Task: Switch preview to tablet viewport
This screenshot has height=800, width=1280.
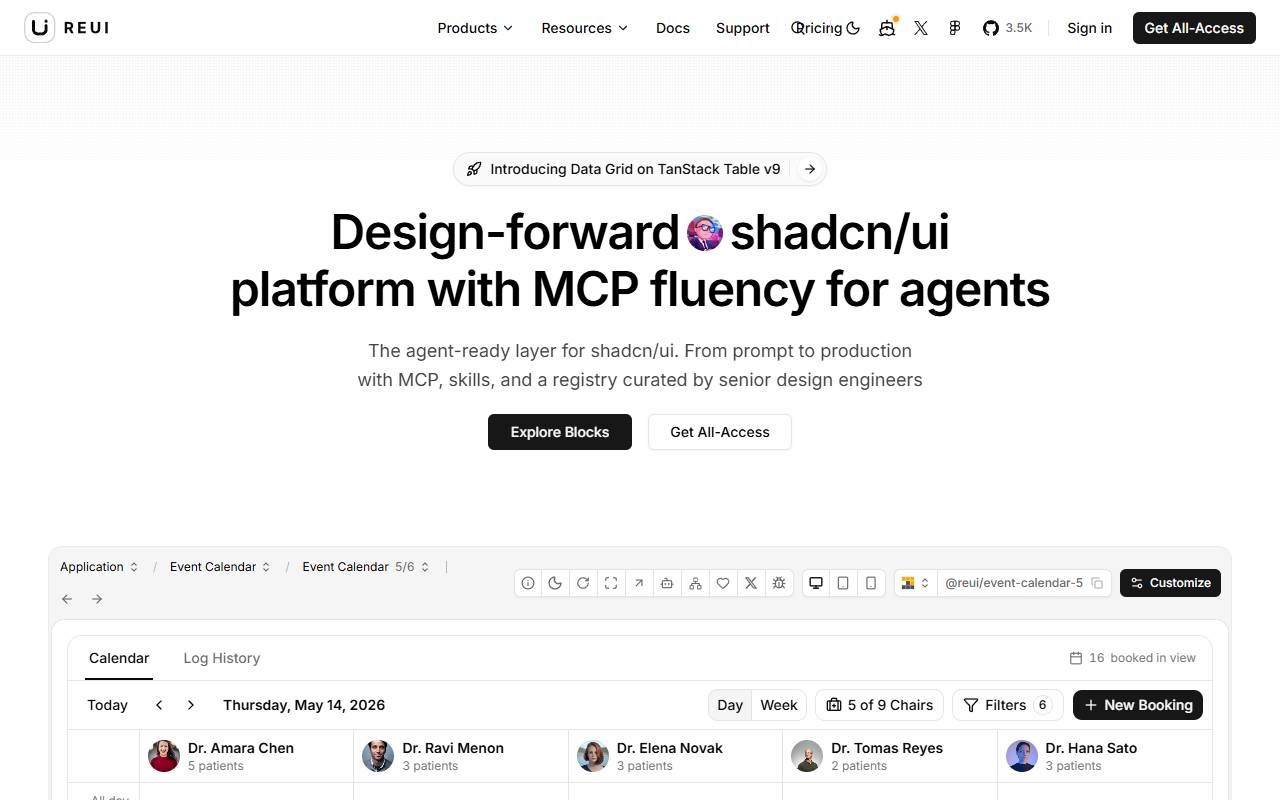Action: tap(843, 583)
